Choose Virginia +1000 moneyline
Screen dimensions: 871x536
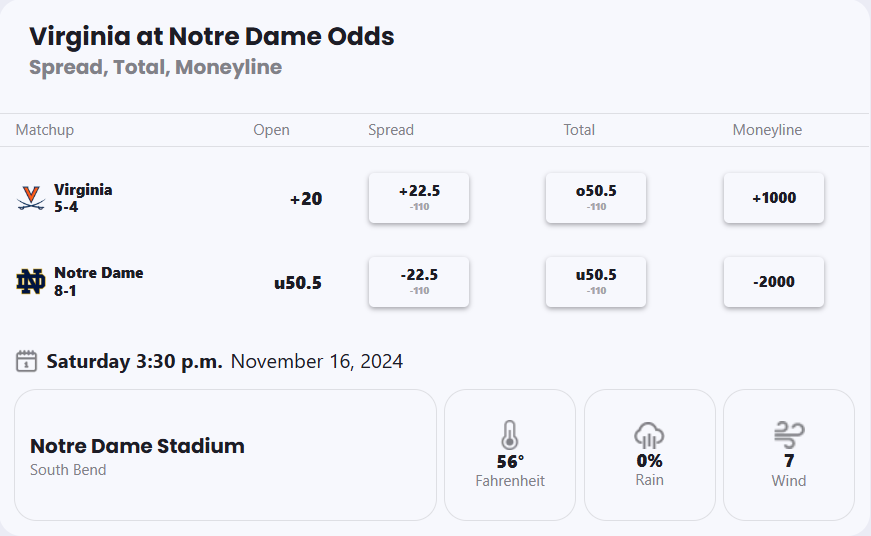(774, 198)
